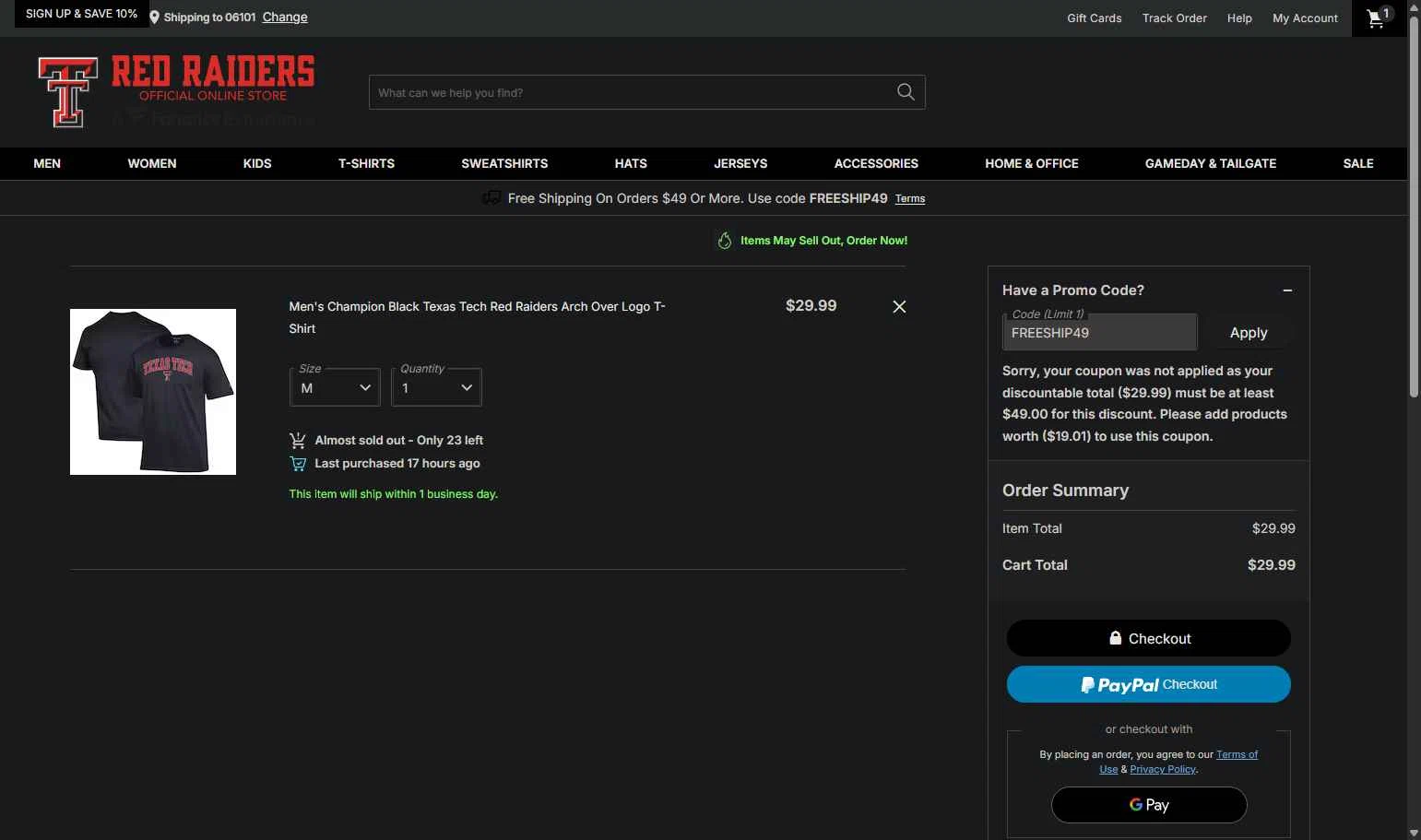The width and height of the screenshot is (1421, 840).
Task: Click the black Checkout button
Action: pos(1148,638)
